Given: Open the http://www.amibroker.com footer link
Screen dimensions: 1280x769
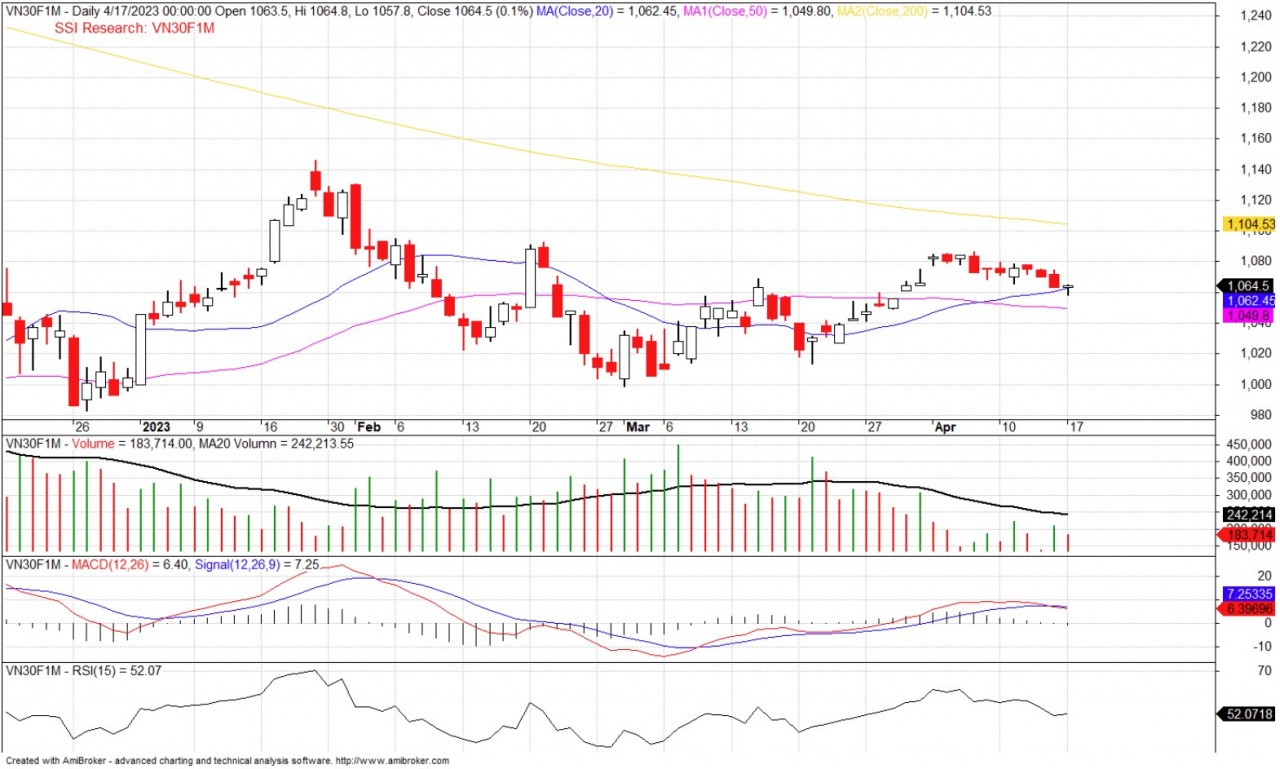Looking at the screenshot, I should pos(392,761).
